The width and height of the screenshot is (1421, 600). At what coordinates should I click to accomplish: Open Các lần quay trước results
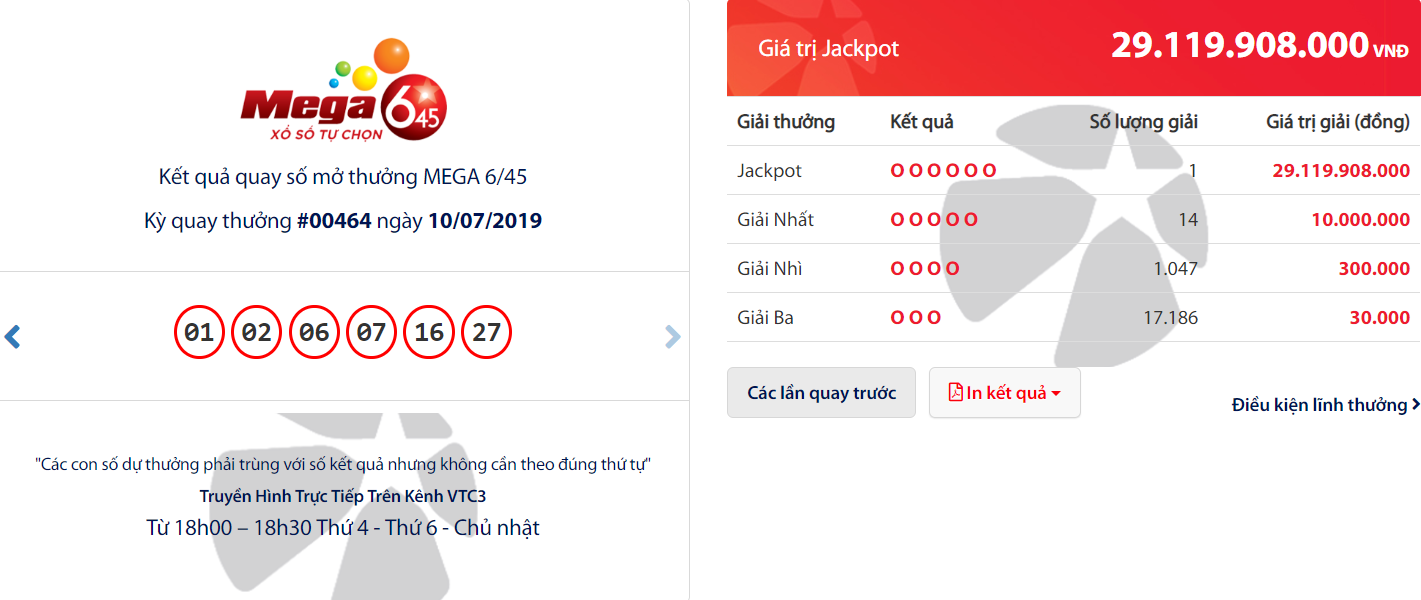(x=821, y=393)
